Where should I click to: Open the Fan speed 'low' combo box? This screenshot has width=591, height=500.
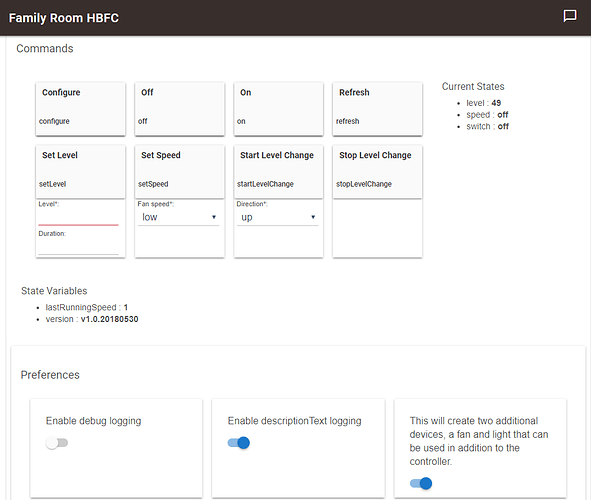pyautogui.click(x=178, y=217)
